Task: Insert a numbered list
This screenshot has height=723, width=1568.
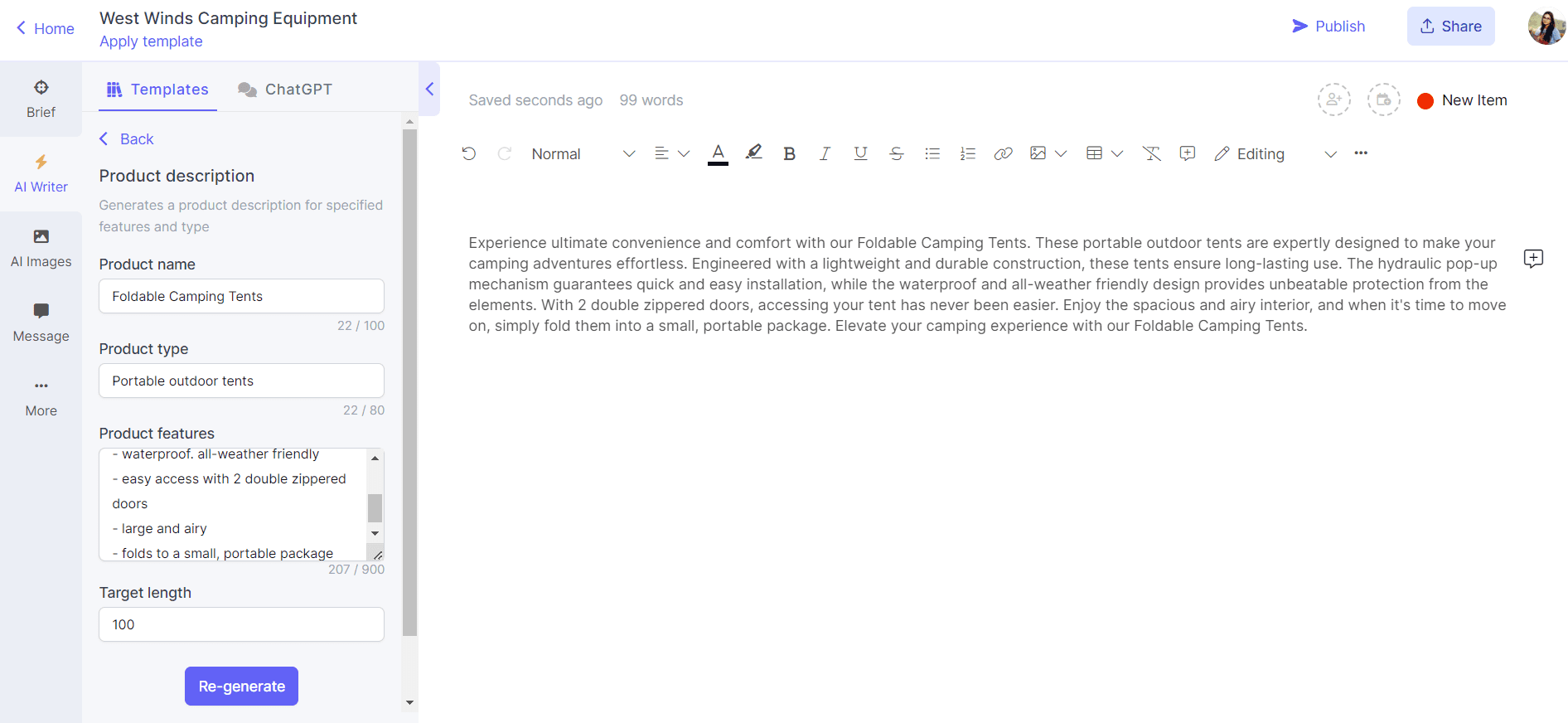Action: (967, 153)
